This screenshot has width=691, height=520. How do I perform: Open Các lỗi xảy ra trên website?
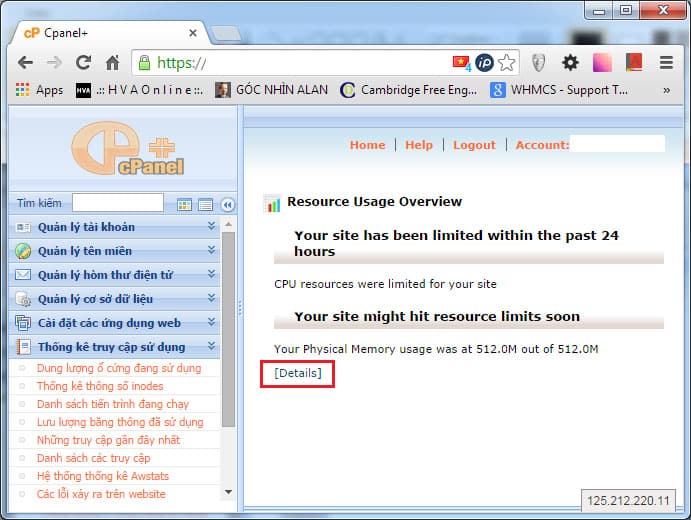pyautogui.click(x=101, y=494)
